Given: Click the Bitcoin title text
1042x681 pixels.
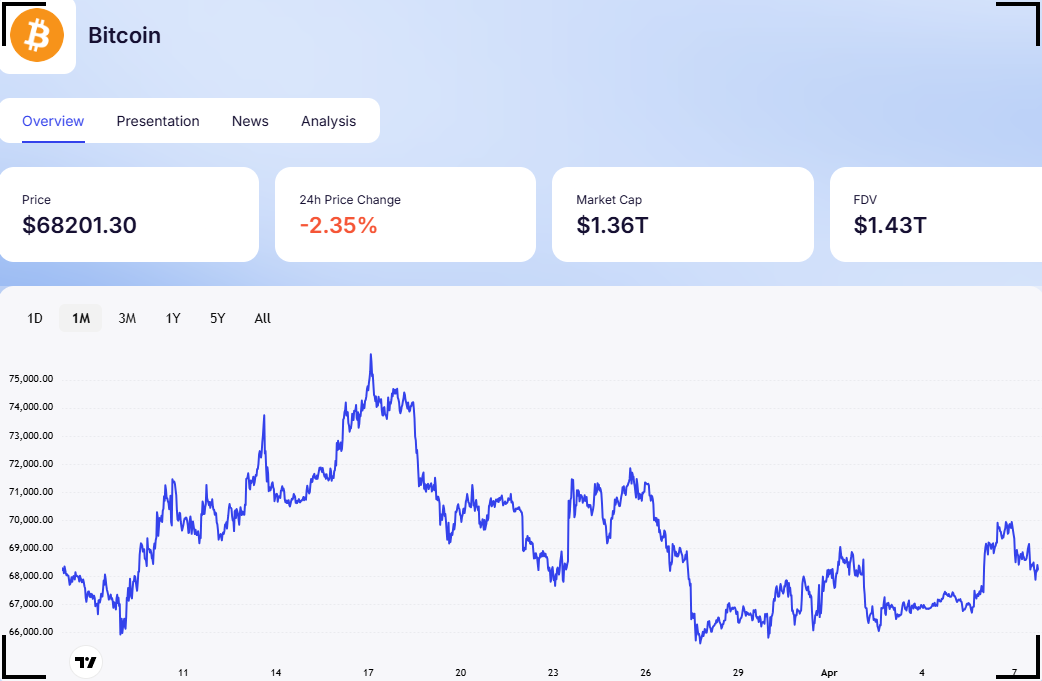Looking at the screenshot, I should coord(124,35).
